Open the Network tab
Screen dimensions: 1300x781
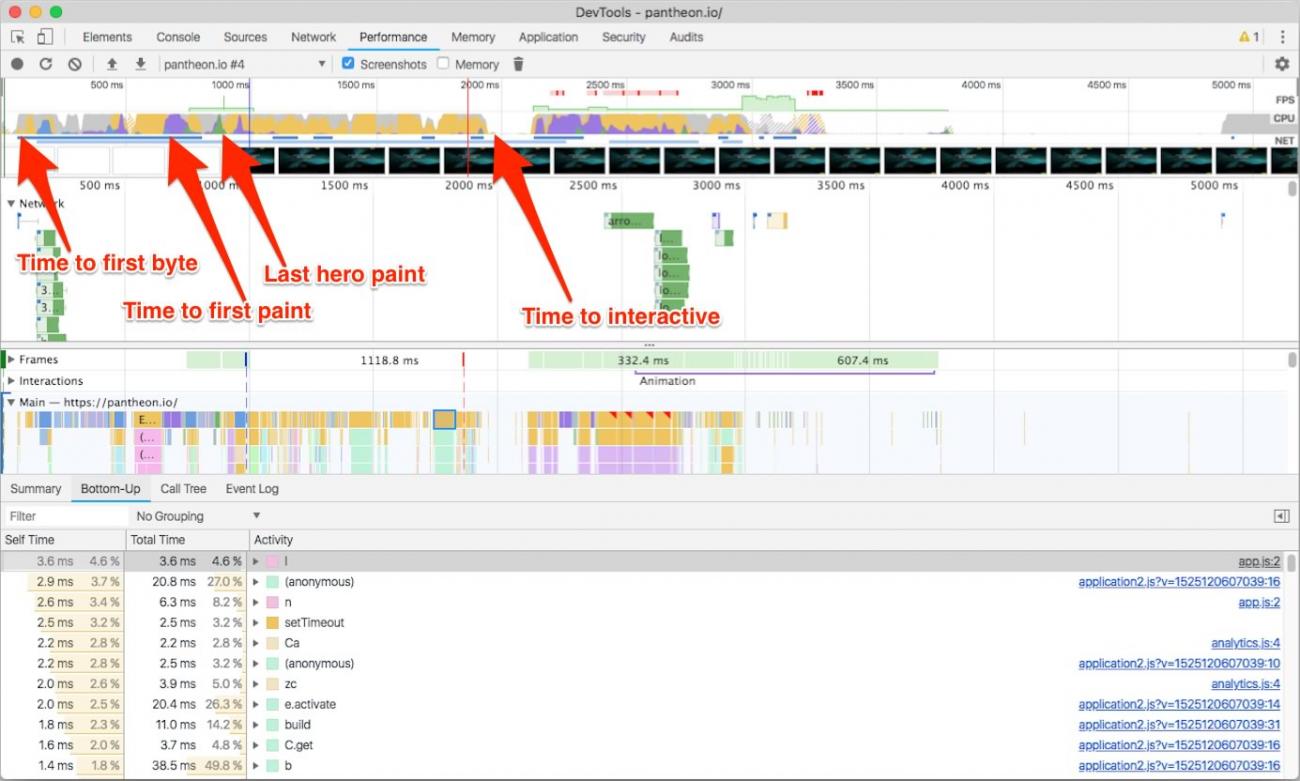[313, 37]
